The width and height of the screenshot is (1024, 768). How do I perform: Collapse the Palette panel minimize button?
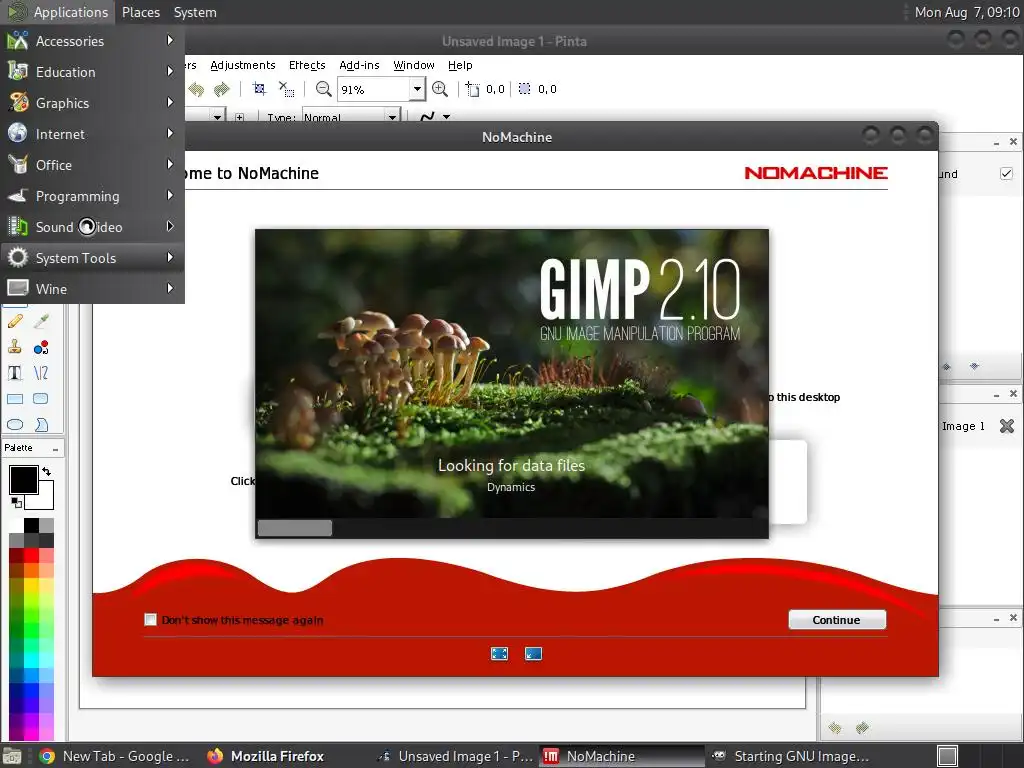click(x=56, y=449)
